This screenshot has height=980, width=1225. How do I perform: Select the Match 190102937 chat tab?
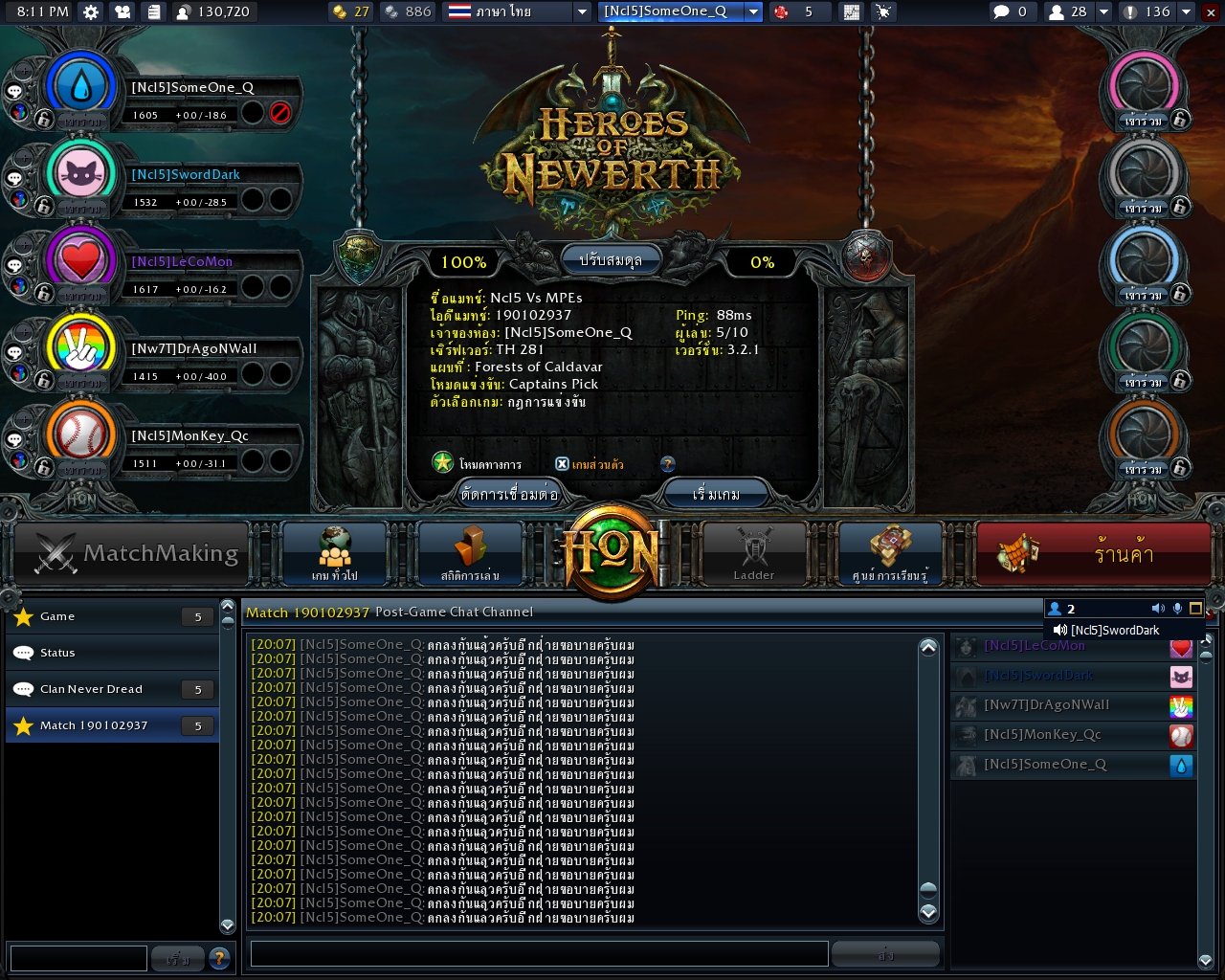point(113,725)
